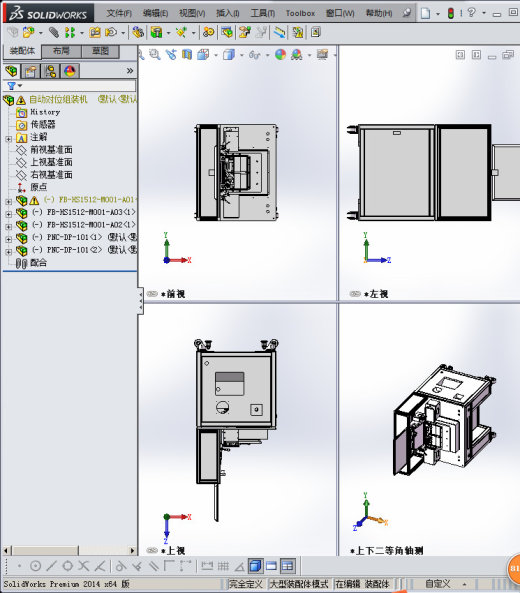Expand the FB-HS1512-M001-A01 component
The height and width of the screenshot is (593, 520).
point(8,202)
